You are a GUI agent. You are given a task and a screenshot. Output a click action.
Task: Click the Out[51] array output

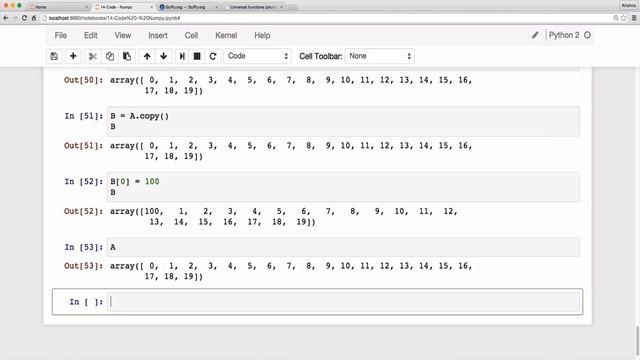tap(291, 151)
